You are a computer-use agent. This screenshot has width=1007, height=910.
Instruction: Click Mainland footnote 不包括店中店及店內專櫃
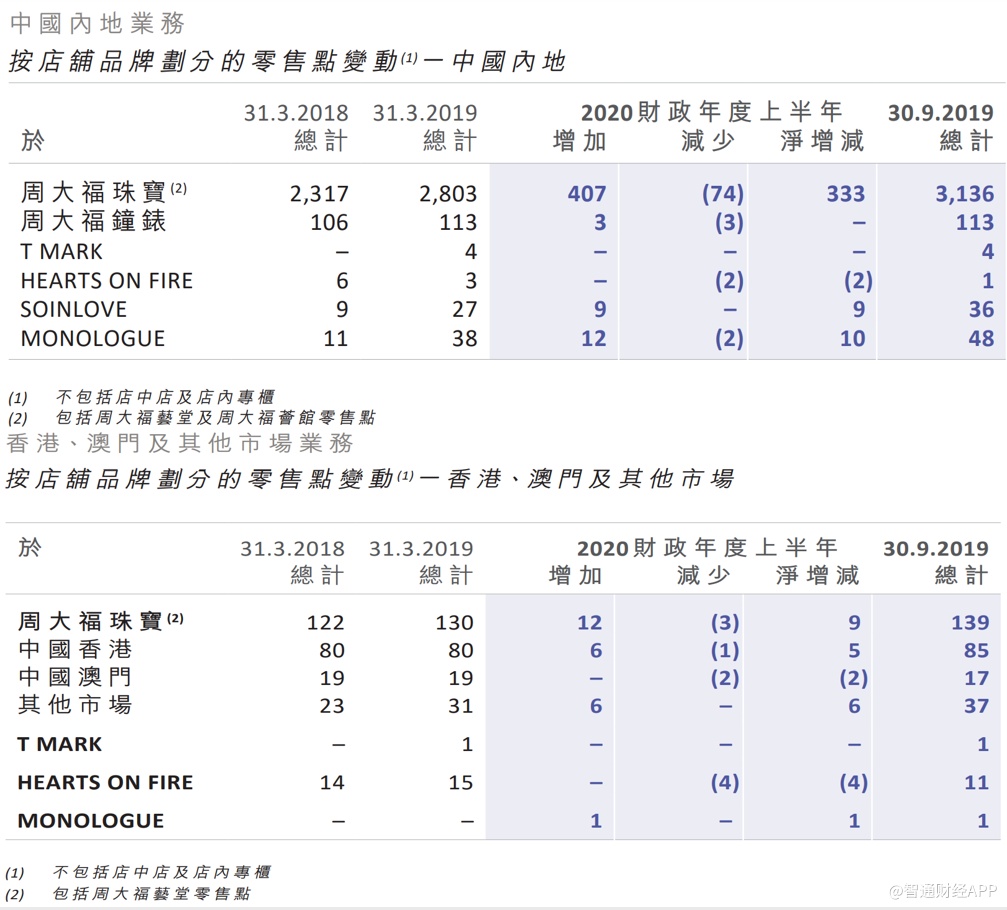click(165, 397)
